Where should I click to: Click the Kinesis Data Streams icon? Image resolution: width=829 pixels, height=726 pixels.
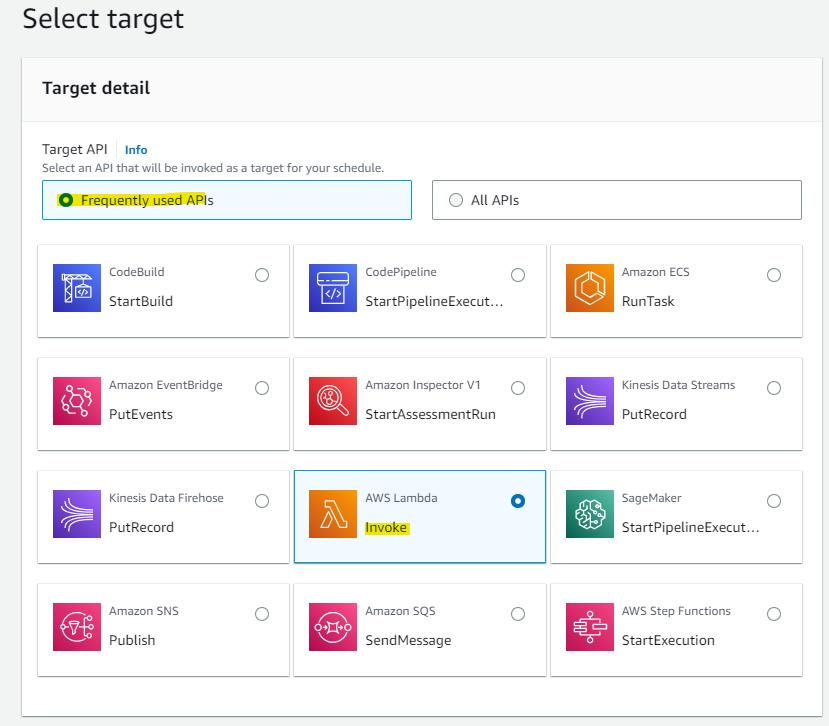[x=589, y=401]
